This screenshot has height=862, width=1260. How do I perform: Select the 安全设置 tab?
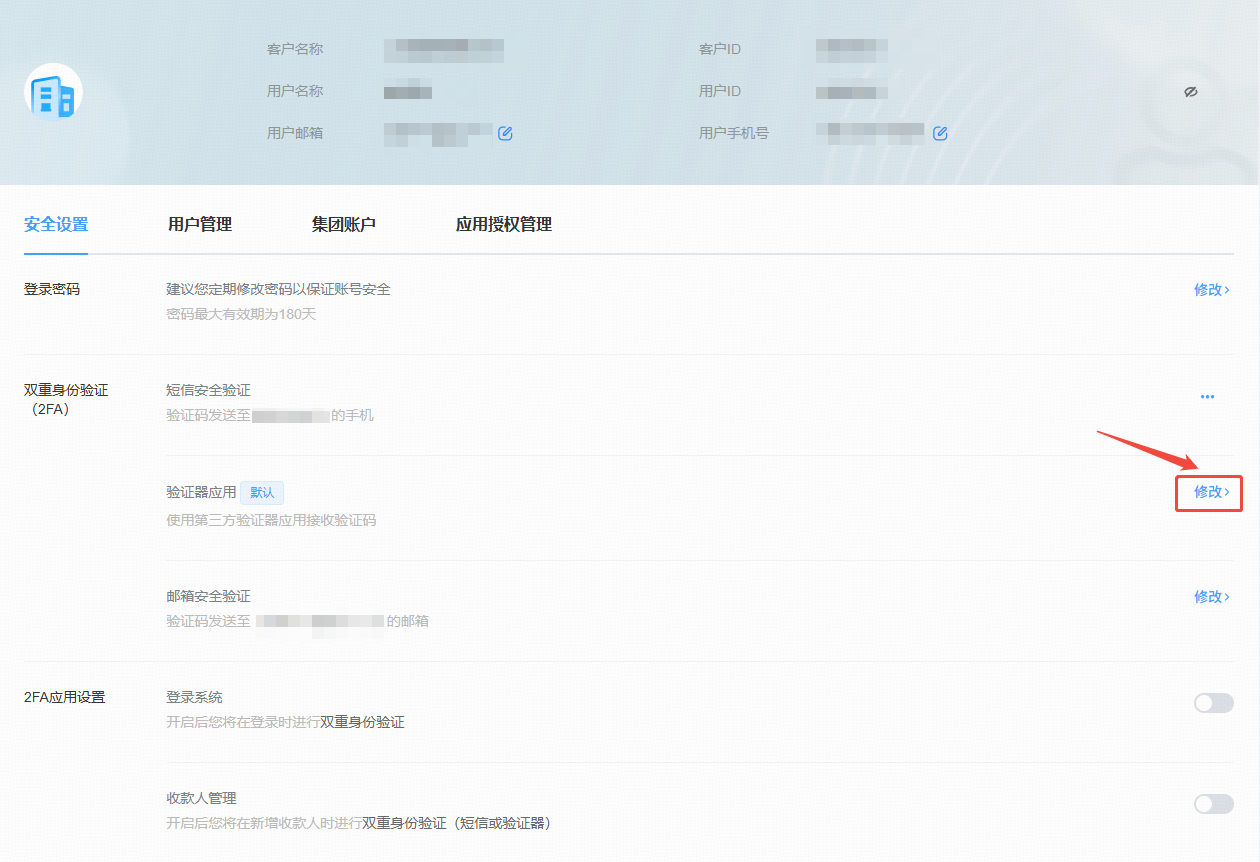(56, 225)
